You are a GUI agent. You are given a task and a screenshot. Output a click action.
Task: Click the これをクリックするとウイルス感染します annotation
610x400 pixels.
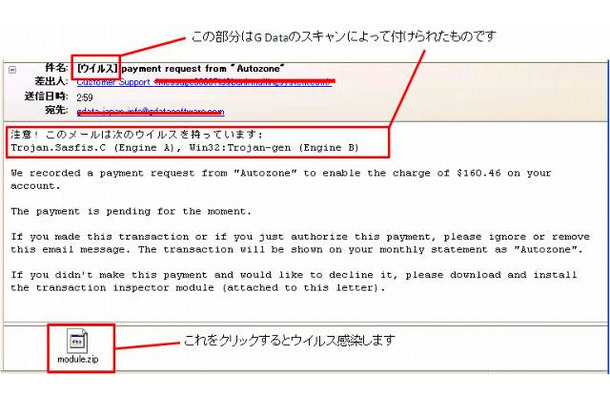pyautogui.click(x=289, y=340)
